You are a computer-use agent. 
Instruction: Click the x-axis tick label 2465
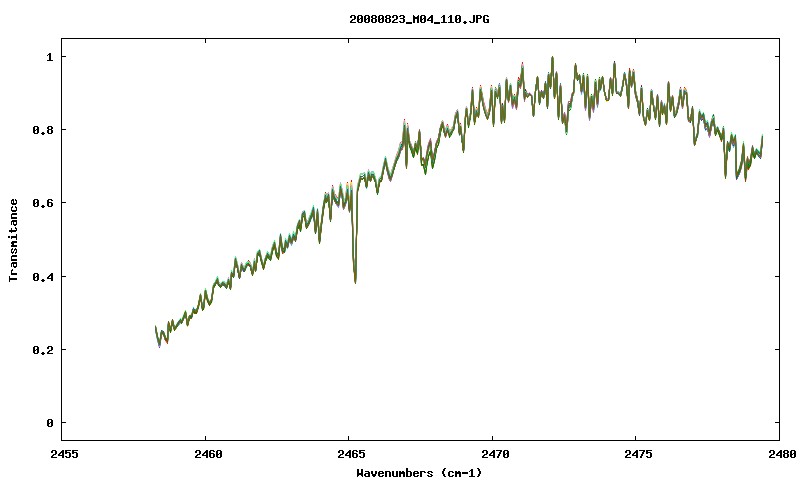point(352,454)
